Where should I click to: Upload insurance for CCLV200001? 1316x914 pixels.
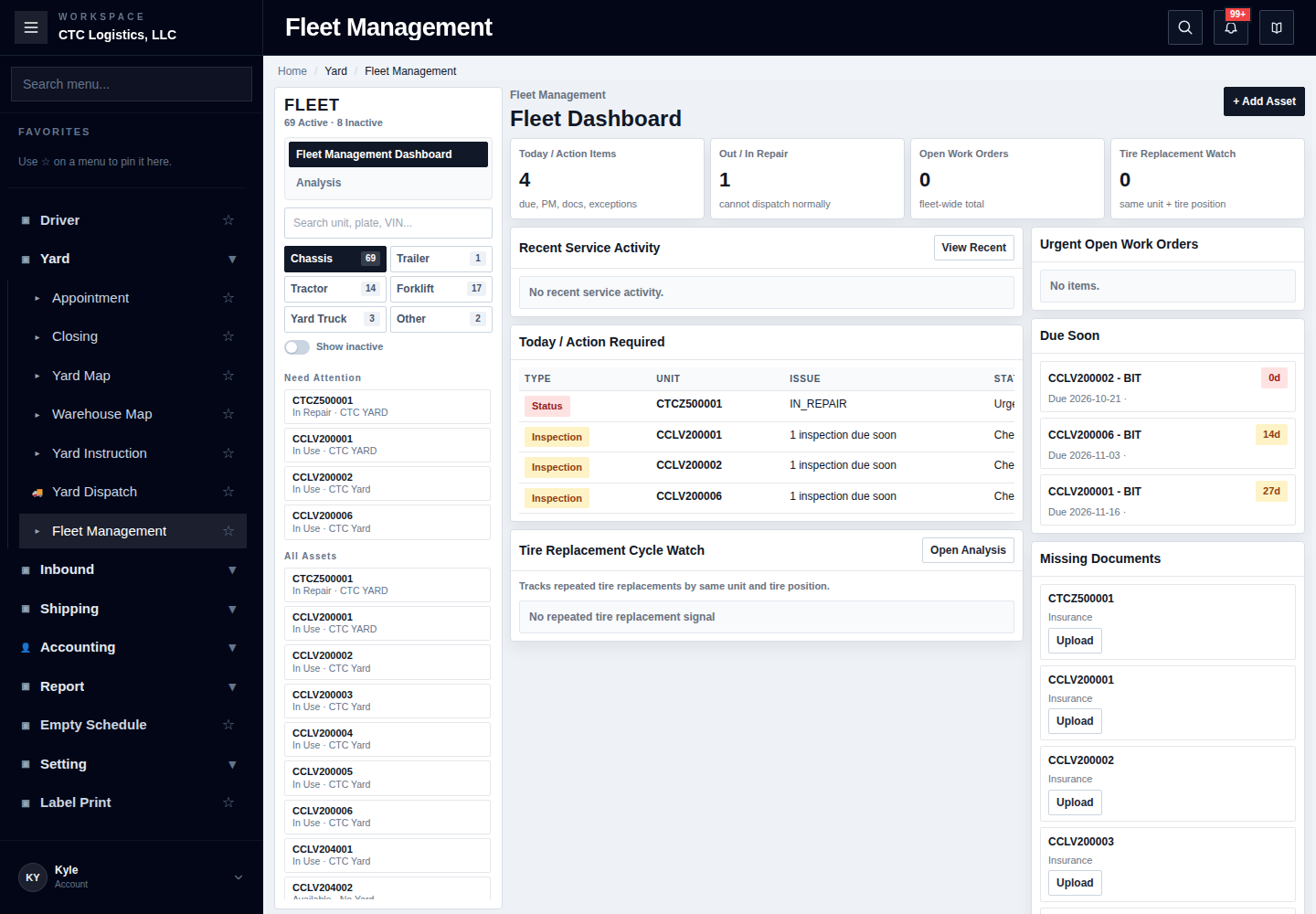pyautogui.click(x=1075, y=721)
